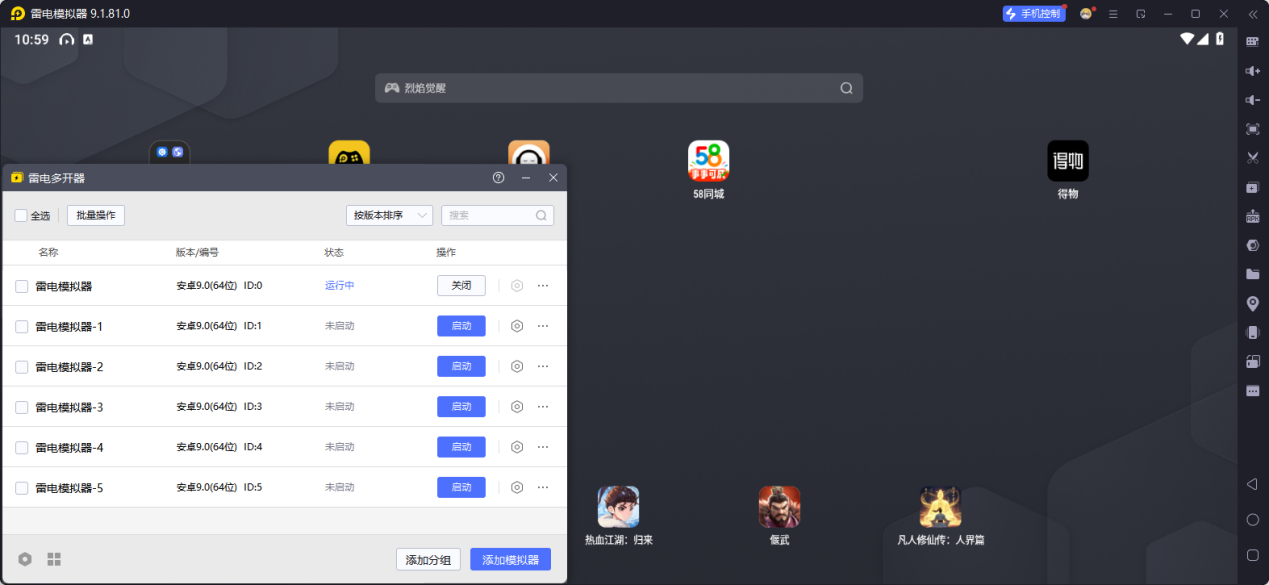Screen dimensions: 1269x585
Task: Open the virtual location pin icon
Action: [1252, 303]
